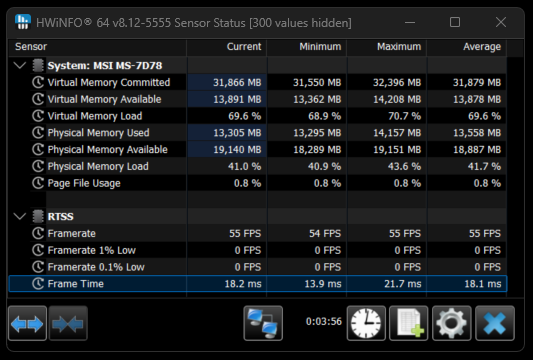Screen dimensions: 533x360
Task: Click the 21.7 ms maximum frame time
Action: coord(403,284)
